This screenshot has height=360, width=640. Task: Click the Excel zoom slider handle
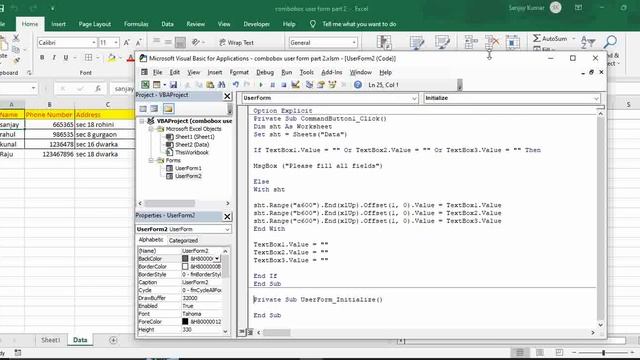coord(603,352)
